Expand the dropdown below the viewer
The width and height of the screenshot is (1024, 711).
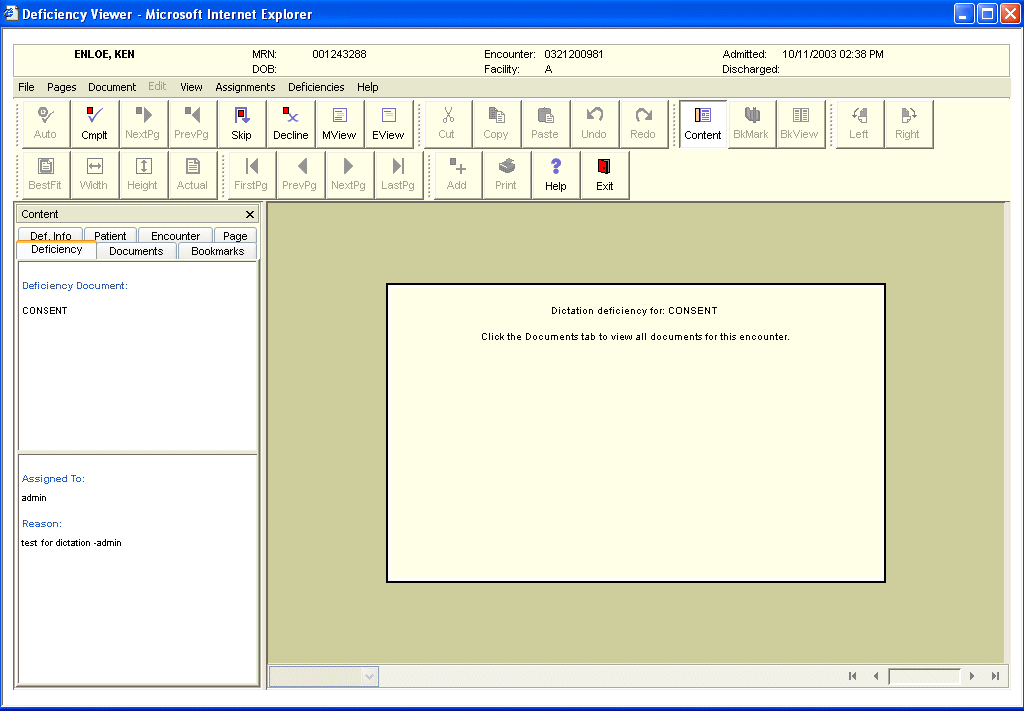click(370, 676)
